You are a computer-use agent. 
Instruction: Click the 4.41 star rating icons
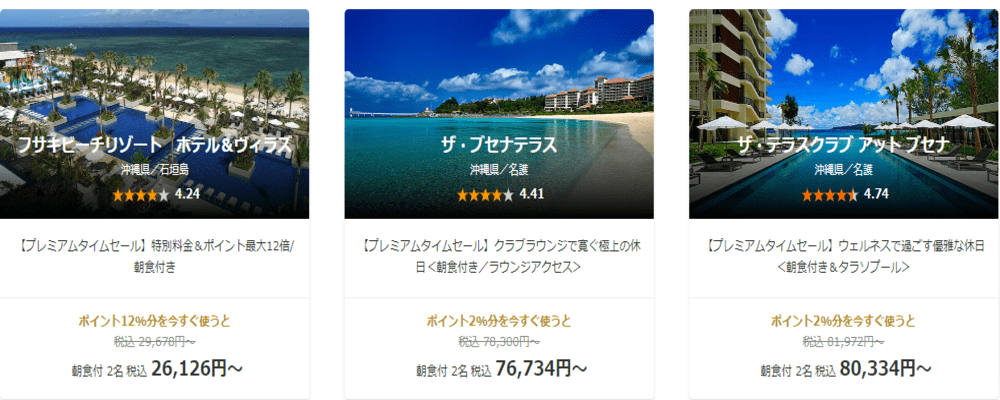[x=485, y=195]
